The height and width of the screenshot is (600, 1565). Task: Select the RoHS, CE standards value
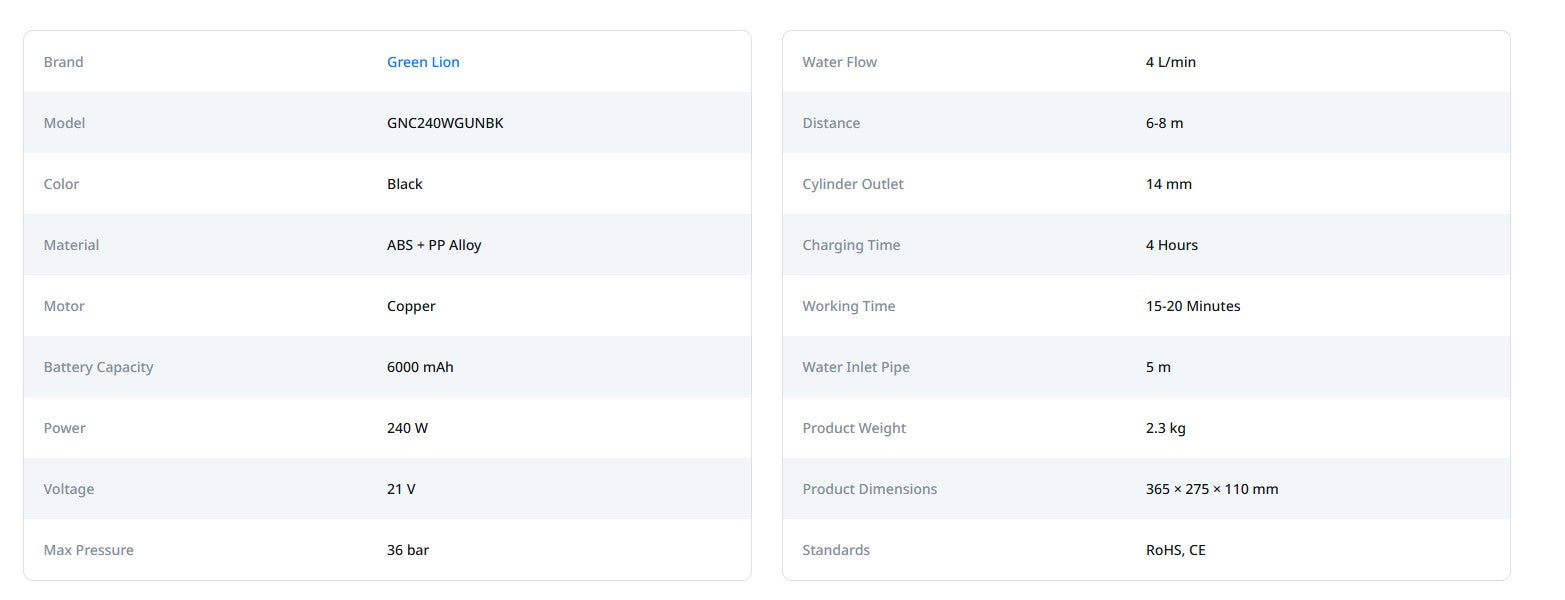(x=1175, y=550)
